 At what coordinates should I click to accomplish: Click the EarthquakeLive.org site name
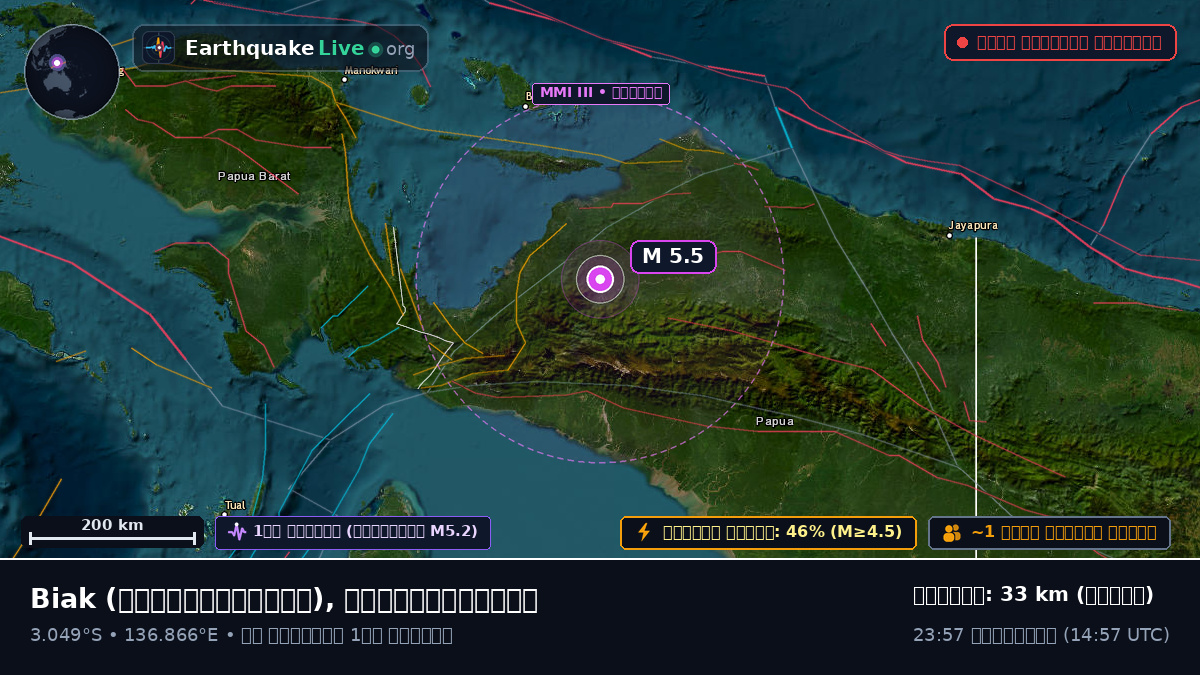(300, 49)
